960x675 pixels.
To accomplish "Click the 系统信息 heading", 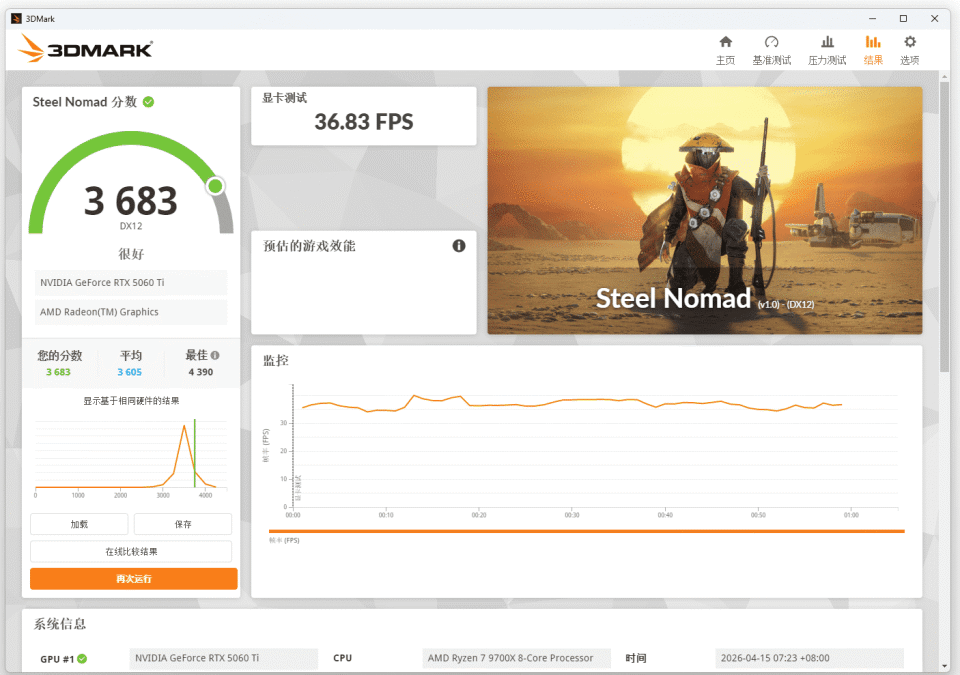I will click(x=59, y=624).
